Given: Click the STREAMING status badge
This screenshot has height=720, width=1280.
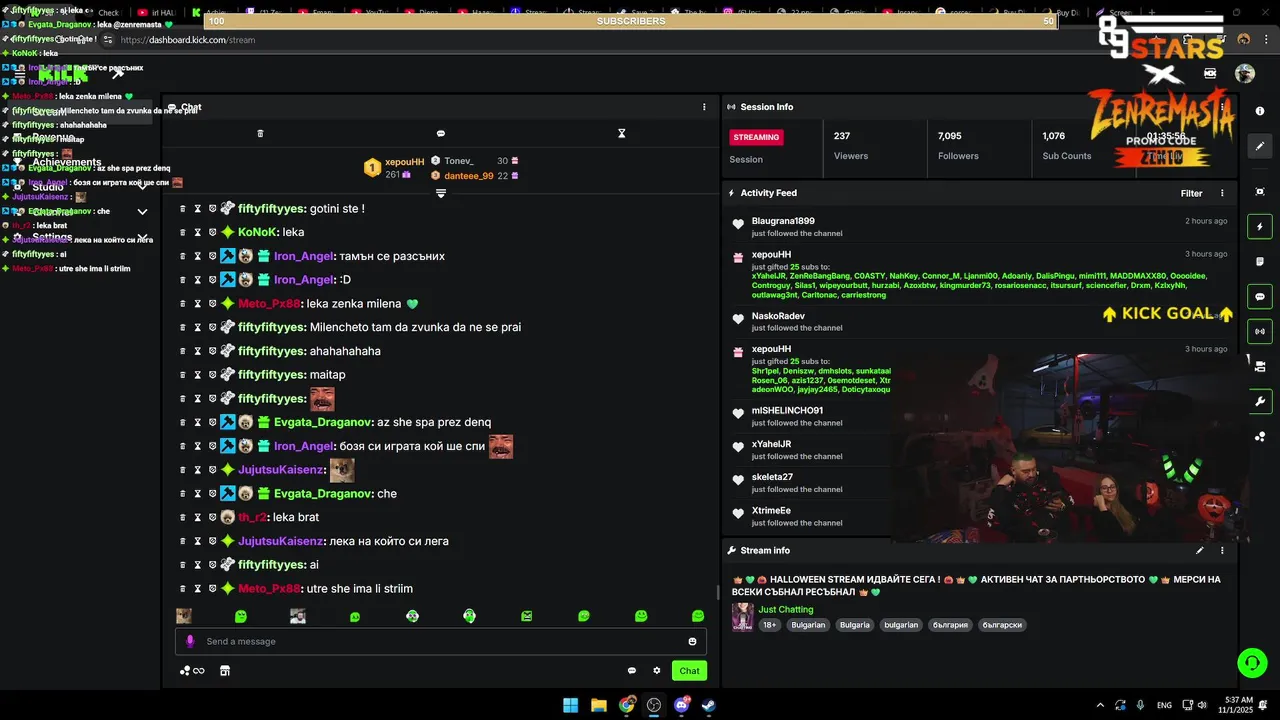Looking at the screenshot, I should (x=756, y=137).
